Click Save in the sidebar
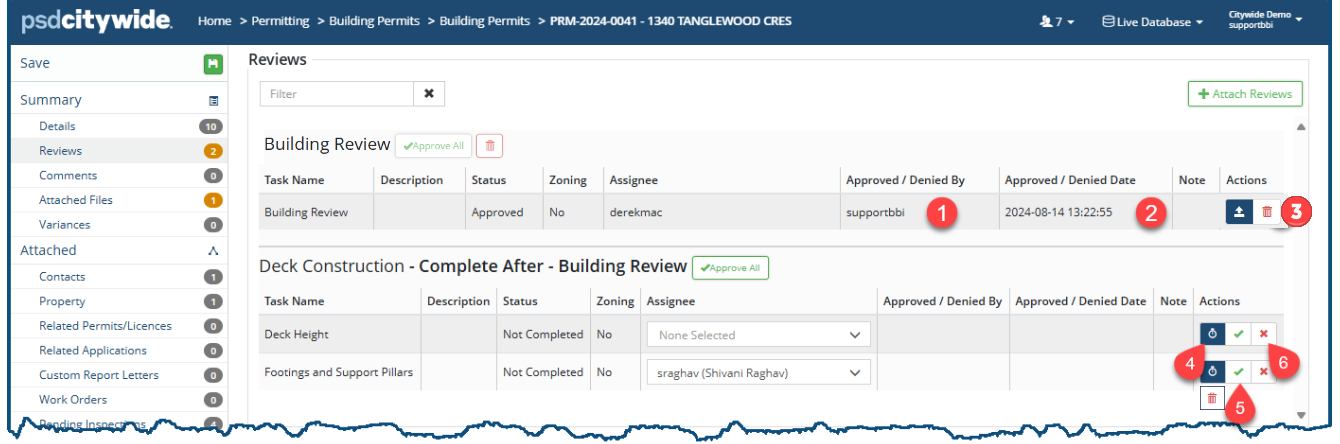This screenshot has width=1340, height=444. (35, 63)
